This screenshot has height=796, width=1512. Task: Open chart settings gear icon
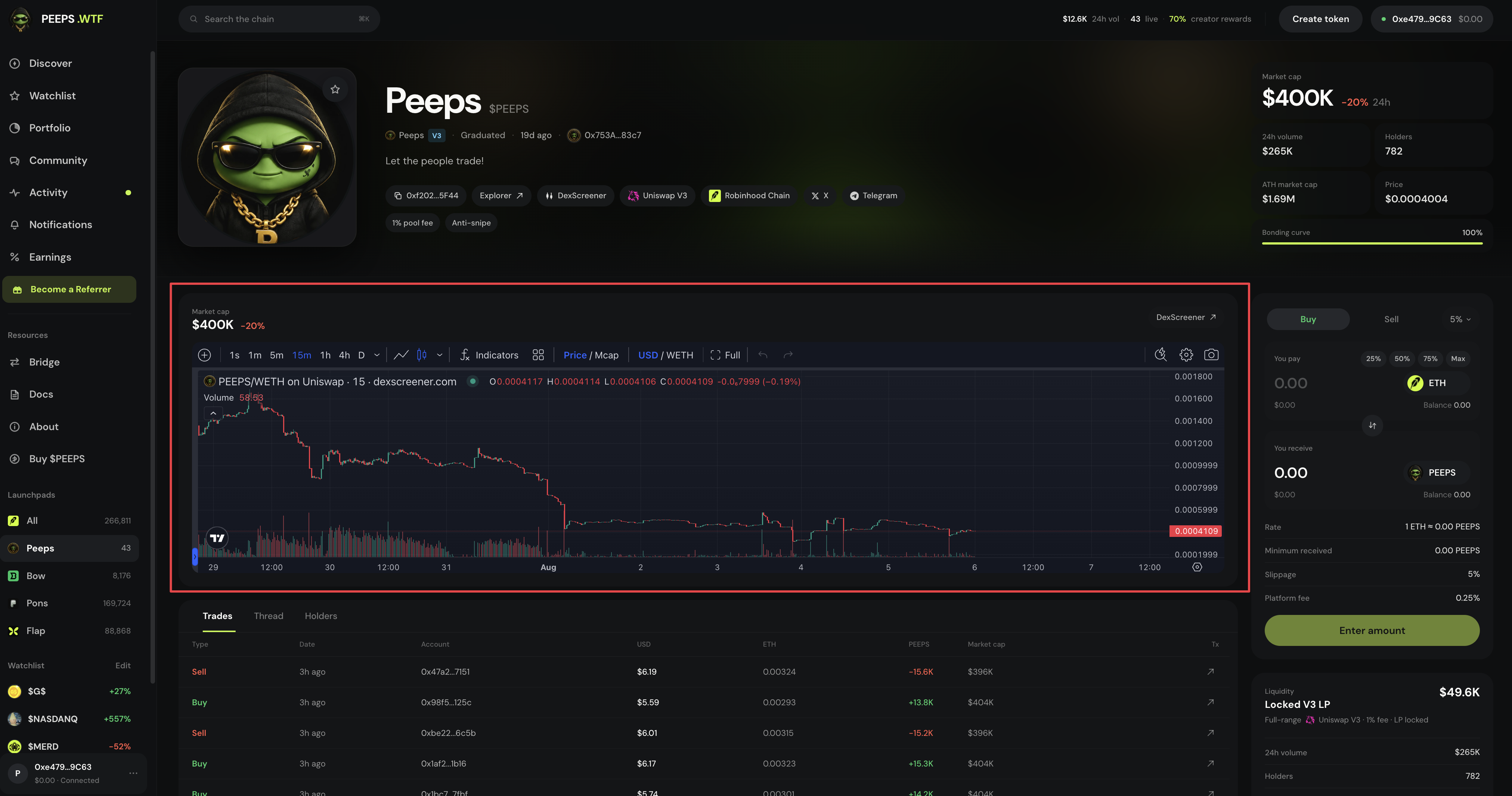click(x=1186, y=354)
